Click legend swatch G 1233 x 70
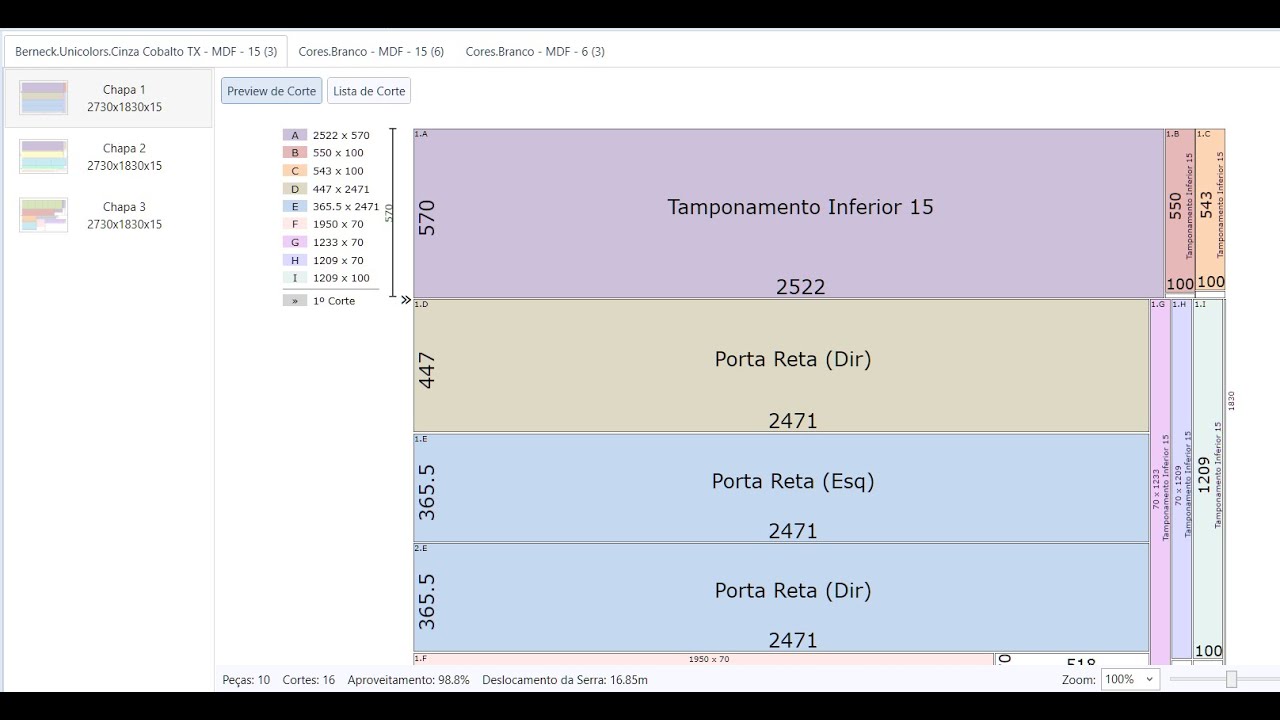The height and width of the screenshot is (720, 1280). pyautogui.click(x=295, y=242)
